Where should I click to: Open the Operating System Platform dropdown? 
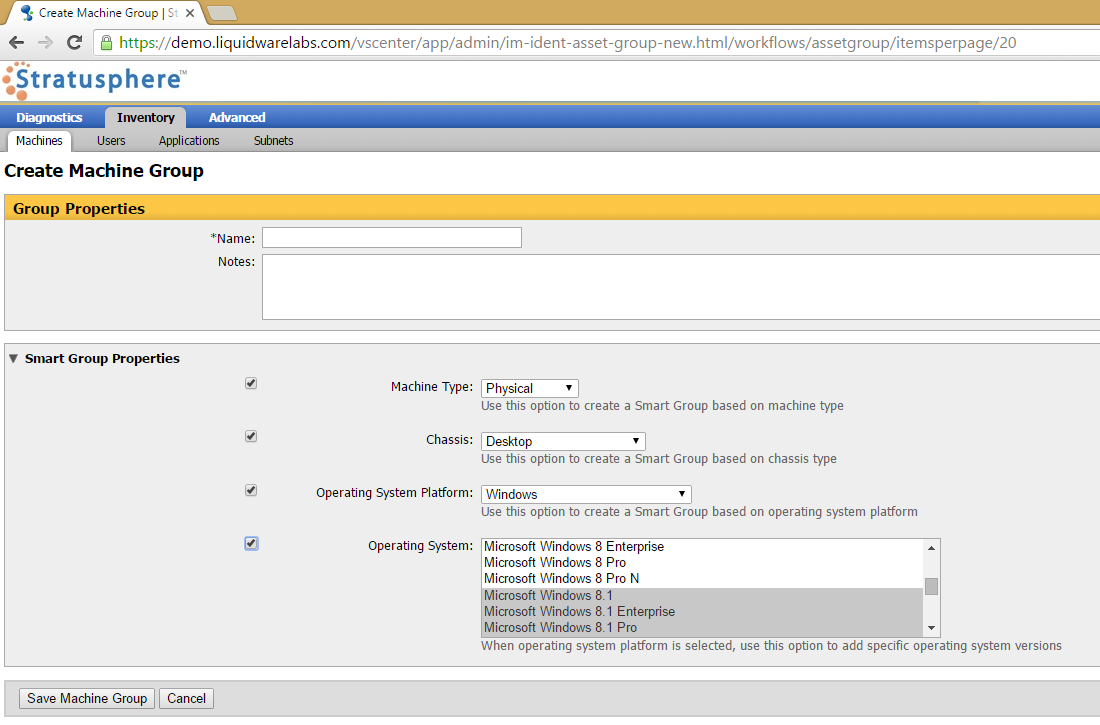(x=586, y=494)
